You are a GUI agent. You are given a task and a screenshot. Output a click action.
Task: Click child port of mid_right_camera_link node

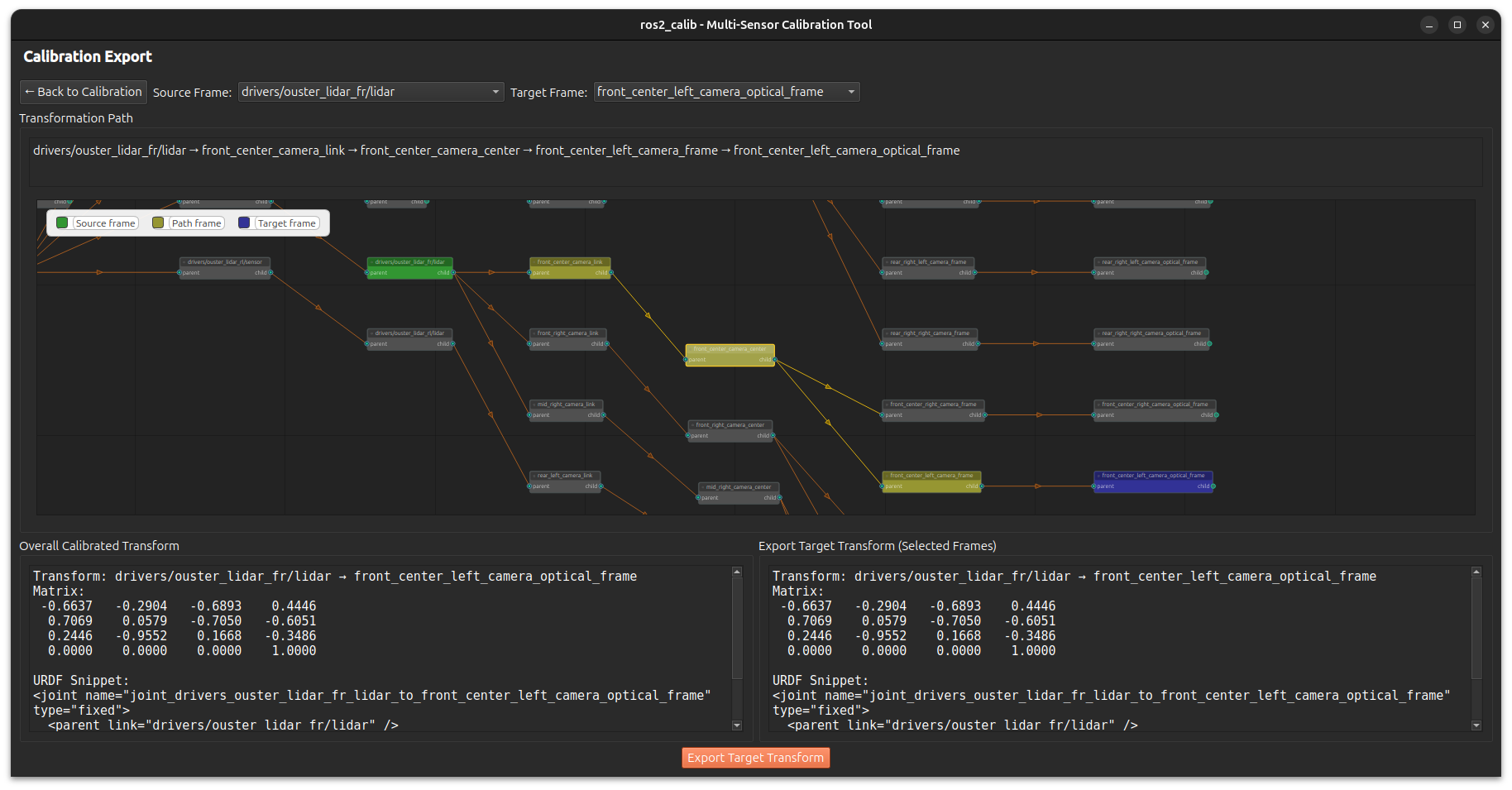[604, 414]
